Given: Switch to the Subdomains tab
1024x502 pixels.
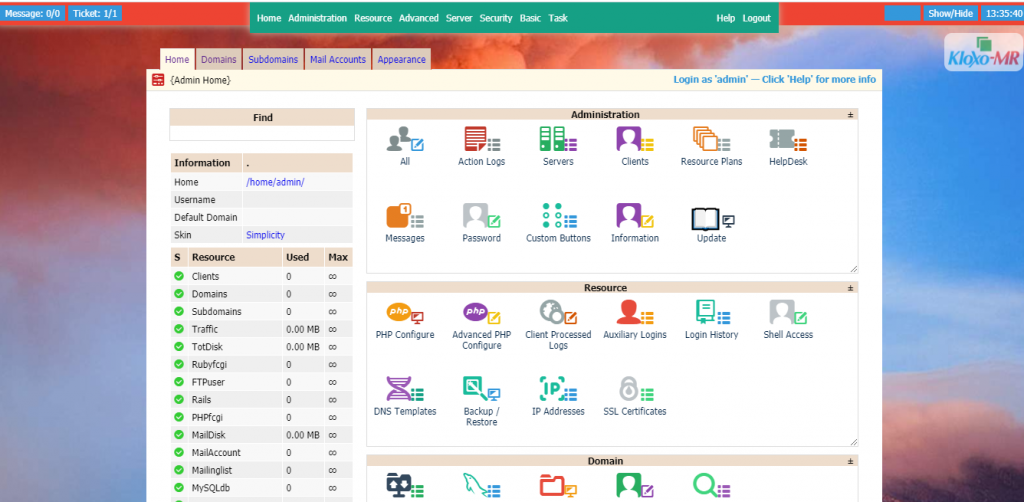Looking at the screenshot, I should pos(273,59).
